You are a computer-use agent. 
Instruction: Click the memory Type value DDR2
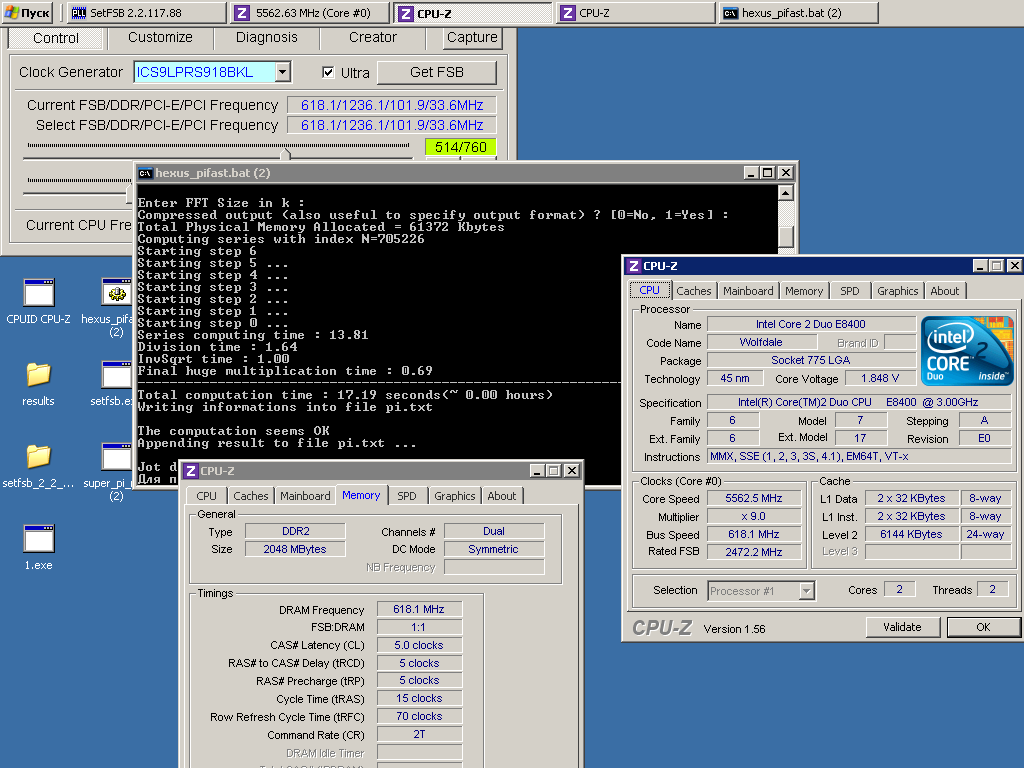[295, 532]
